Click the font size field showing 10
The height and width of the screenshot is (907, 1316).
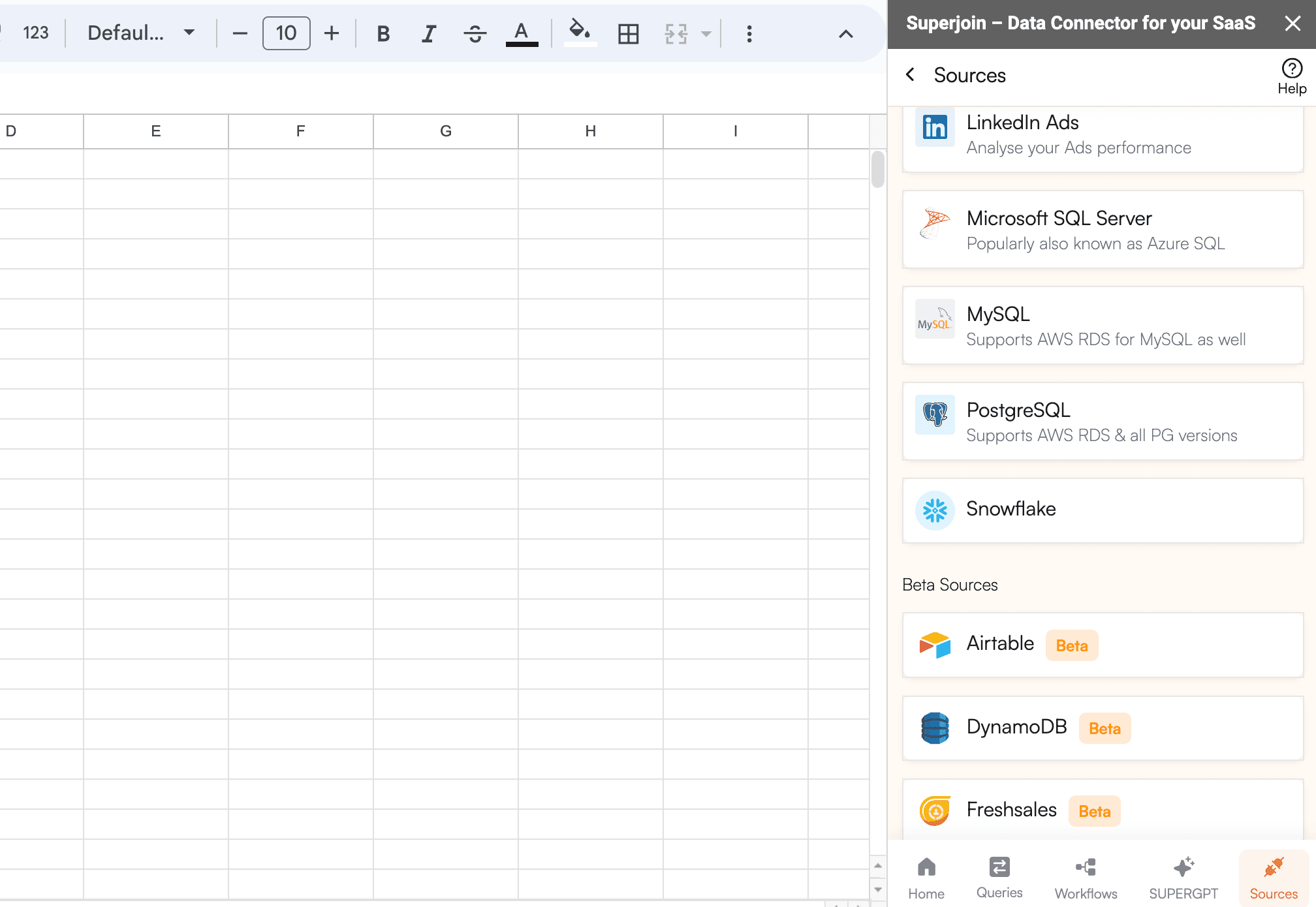click(286, 33)
